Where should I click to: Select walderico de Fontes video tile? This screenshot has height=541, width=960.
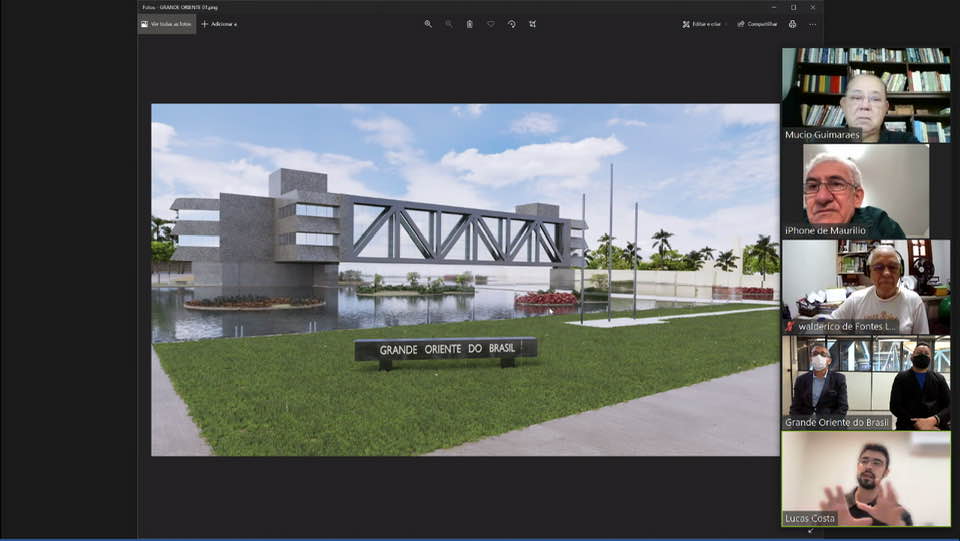pos(866,287)
